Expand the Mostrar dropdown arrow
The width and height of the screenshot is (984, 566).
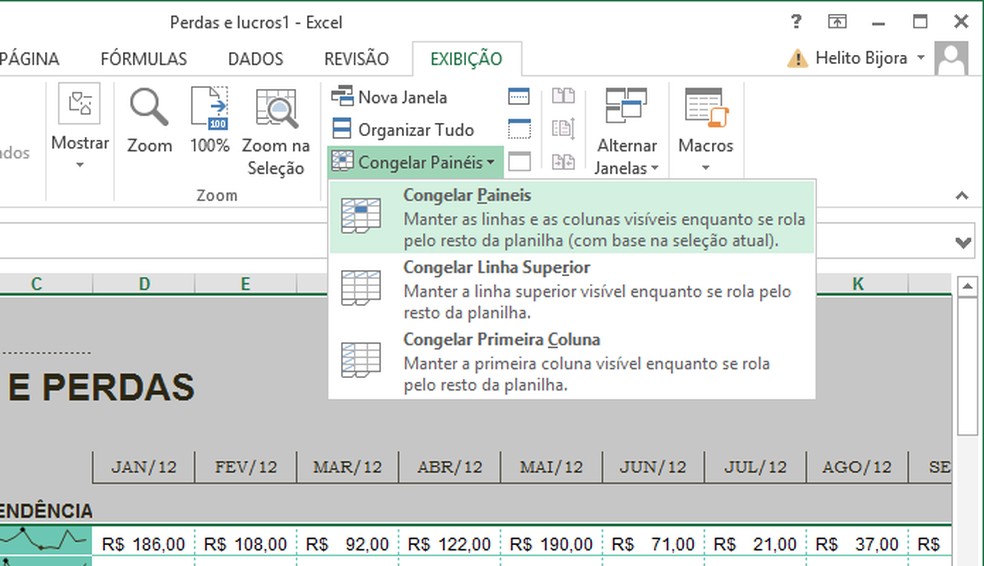point(80,165)
